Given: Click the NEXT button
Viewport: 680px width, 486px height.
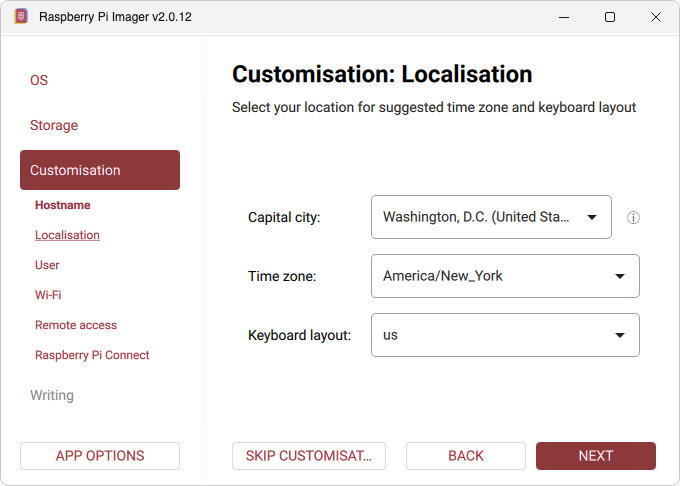Looking at the screenshot, I should coord(596,456).
